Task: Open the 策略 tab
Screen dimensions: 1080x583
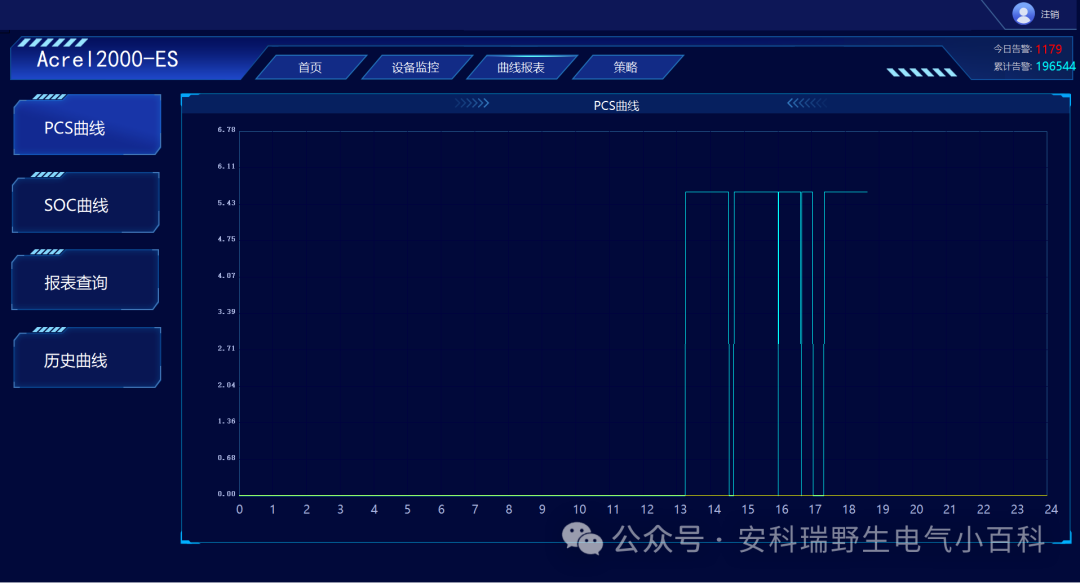Action: [x=626, y=68]
